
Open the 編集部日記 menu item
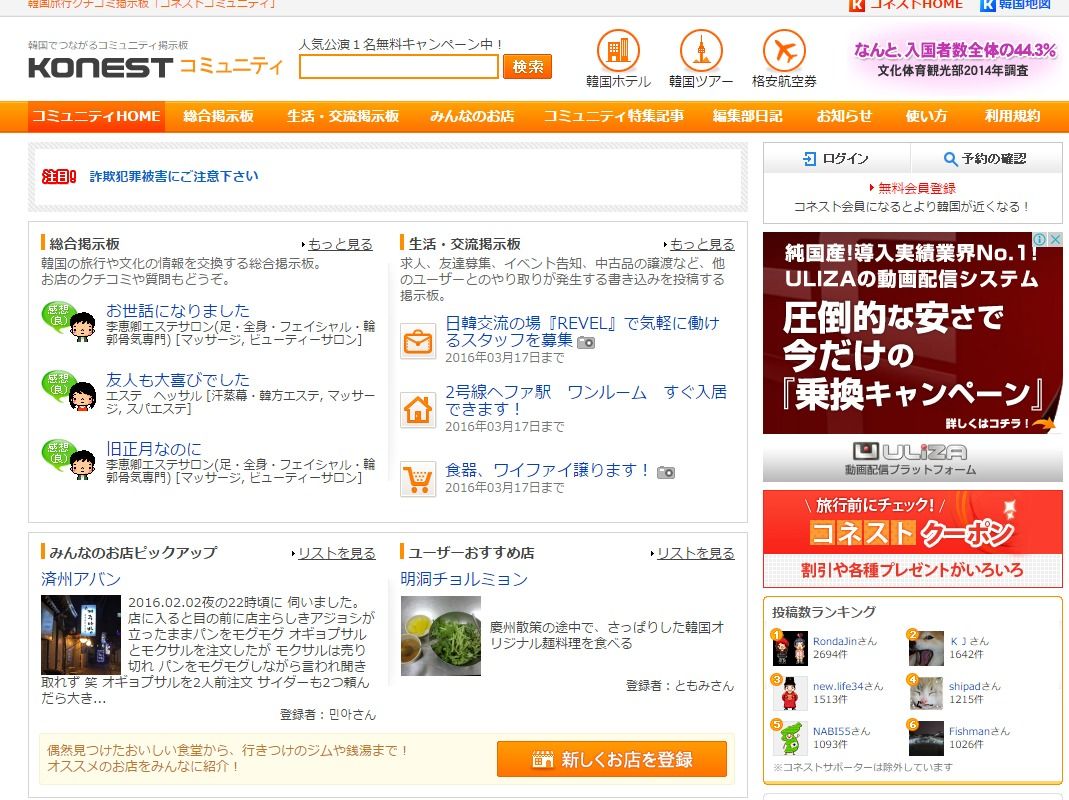pos(747,116)
